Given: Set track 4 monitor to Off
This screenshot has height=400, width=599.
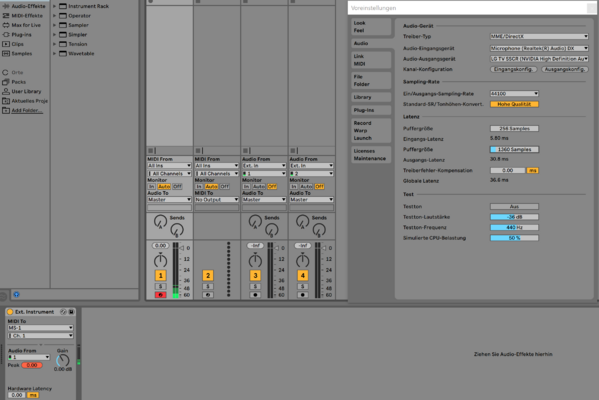Looking at the screenshot, I should [x=319, y=186].
